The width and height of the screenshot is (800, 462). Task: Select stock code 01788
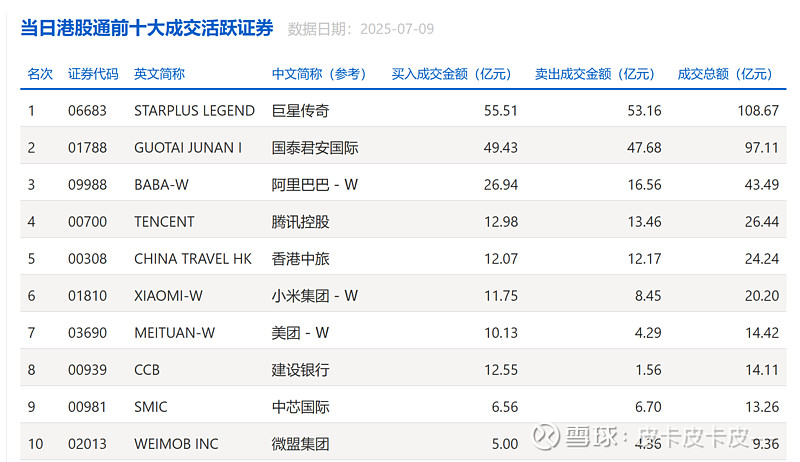pos(87,148)
